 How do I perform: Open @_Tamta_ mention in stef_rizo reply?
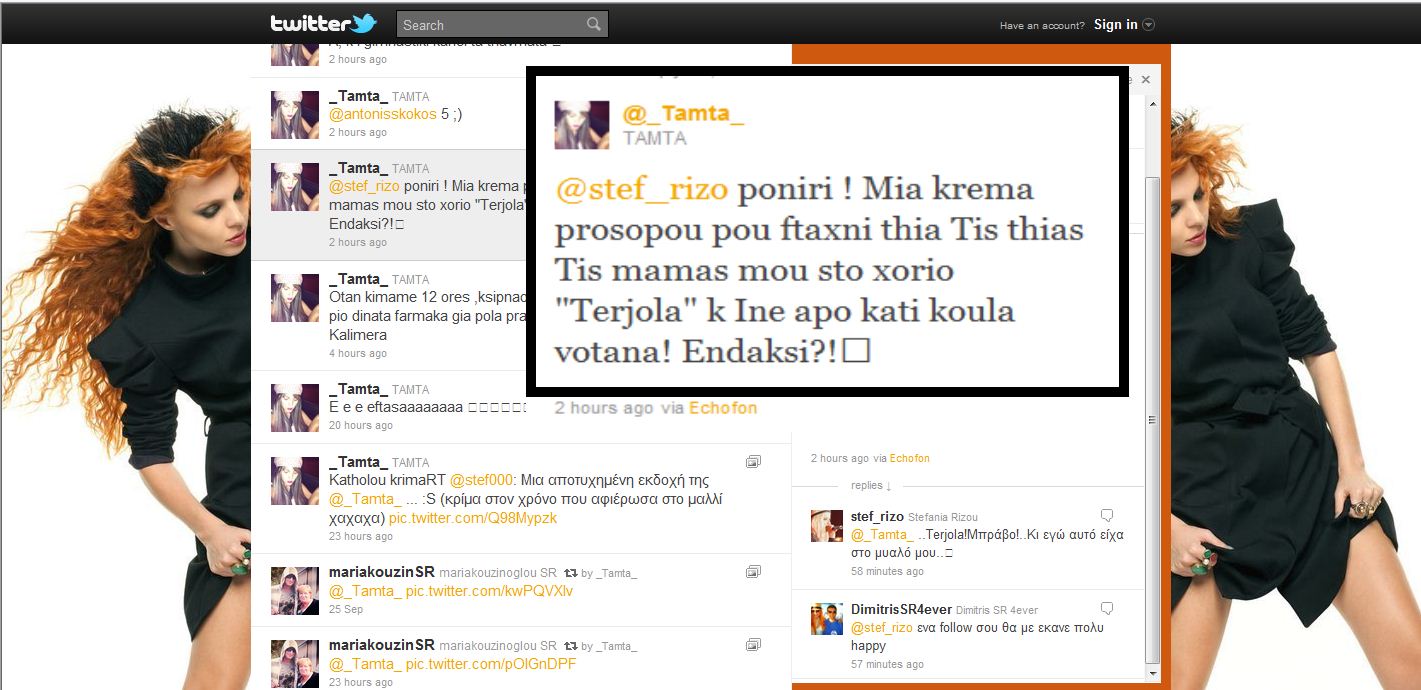point(882,535)
